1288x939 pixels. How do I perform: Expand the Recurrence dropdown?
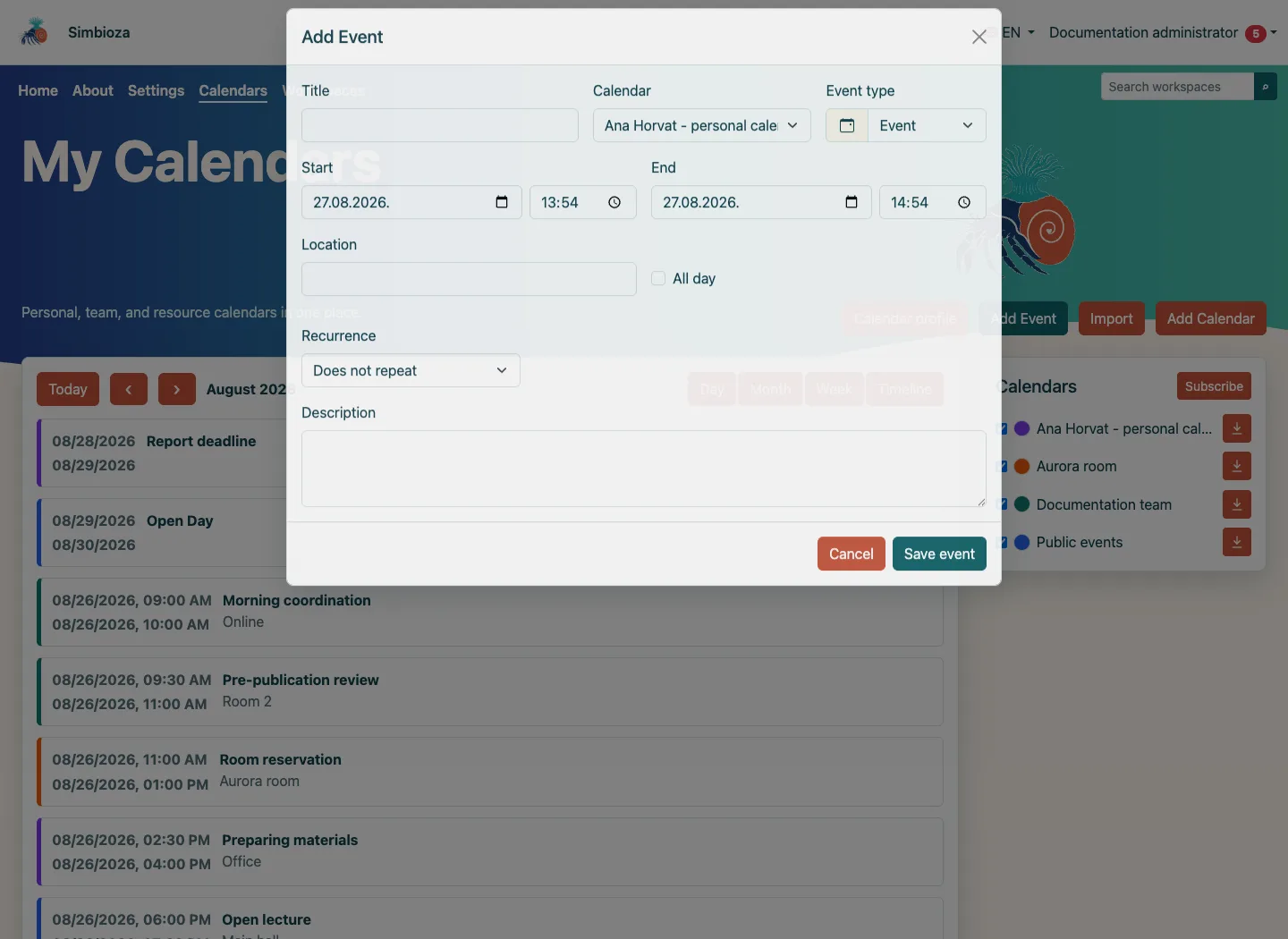(x=411, y=370)
